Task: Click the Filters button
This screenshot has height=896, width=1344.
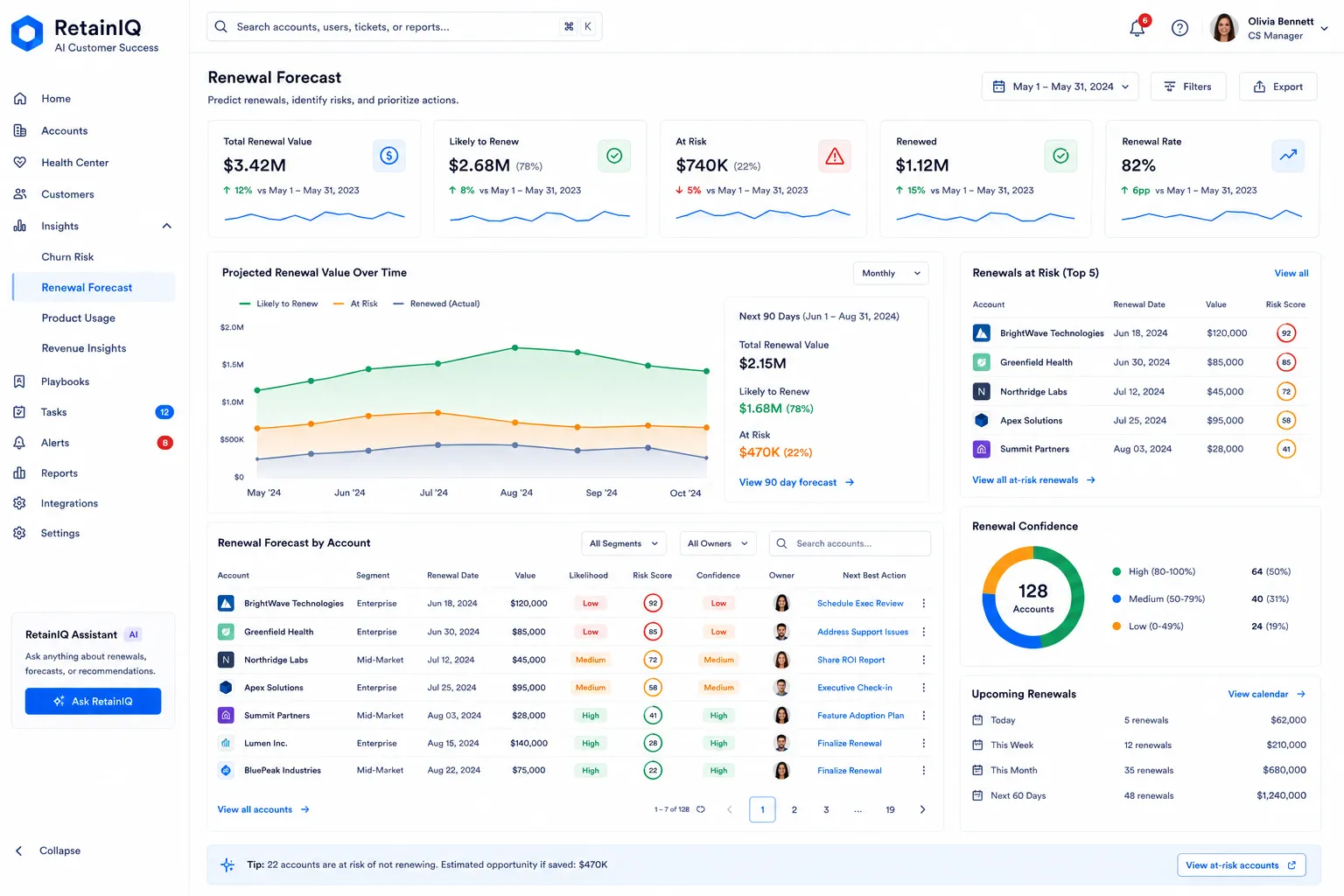Action: (1188, 87)
